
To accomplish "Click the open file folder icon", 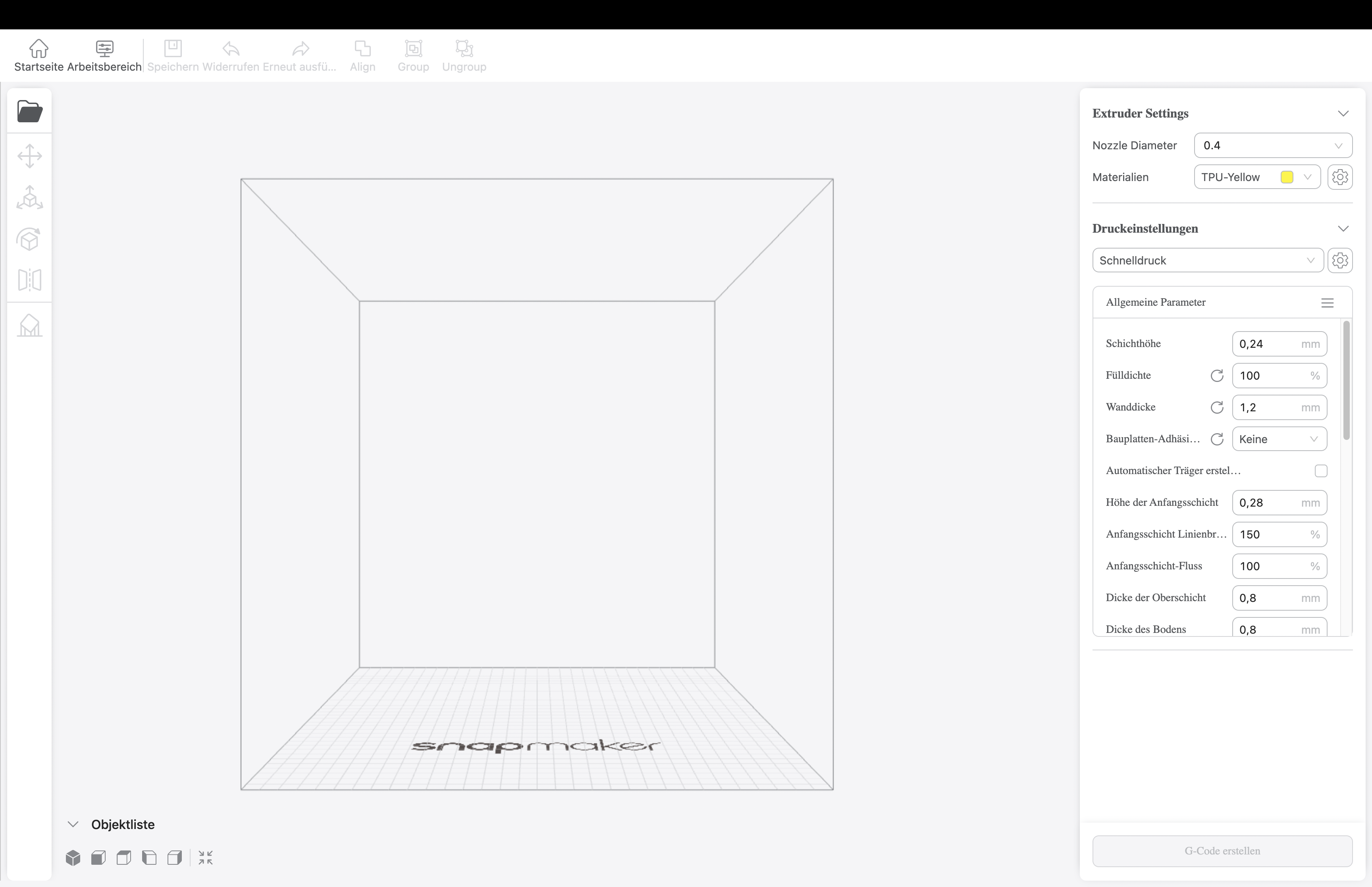I will coord(29,111).
